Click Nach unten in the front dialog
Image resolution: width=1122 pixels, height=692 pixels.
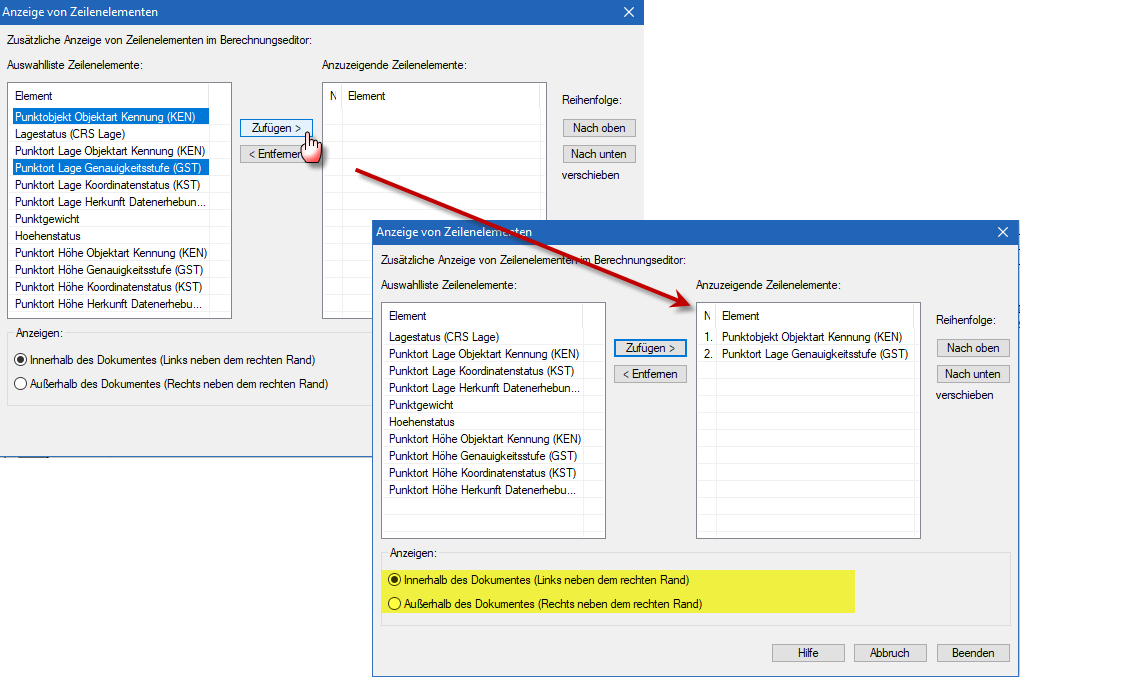tap(973, 374)
